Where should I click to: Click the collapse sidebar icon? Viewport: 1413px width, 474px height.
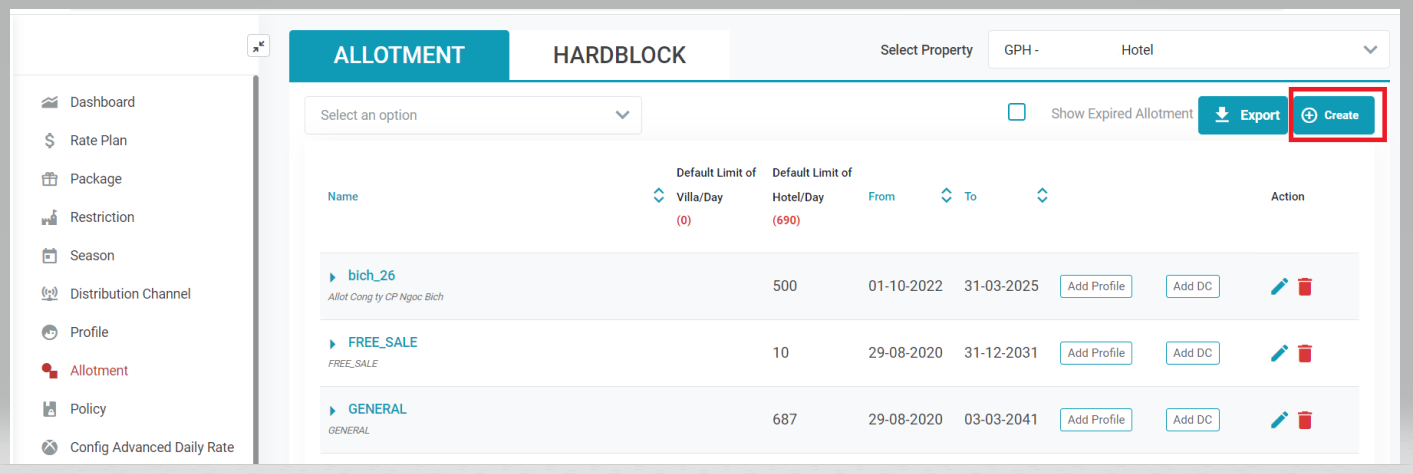[259, 46]
